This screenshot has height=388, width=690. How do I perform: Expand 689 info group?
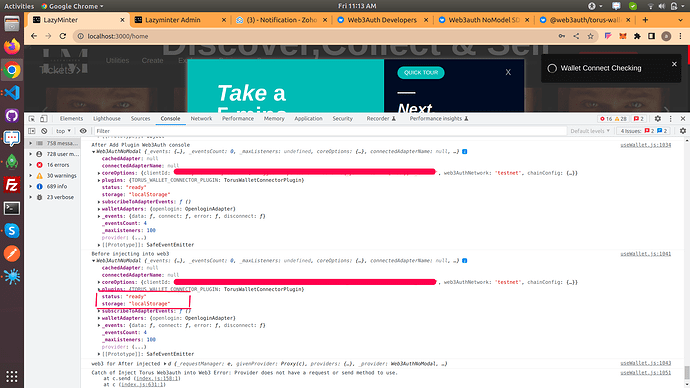click(30, 187)
